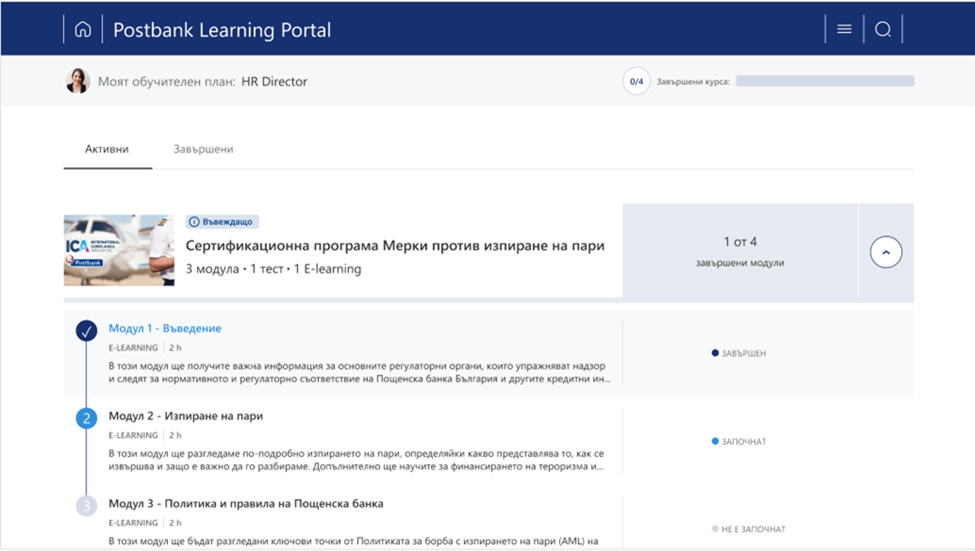Click the step 3 circle icon

click(x=86, y=506)
